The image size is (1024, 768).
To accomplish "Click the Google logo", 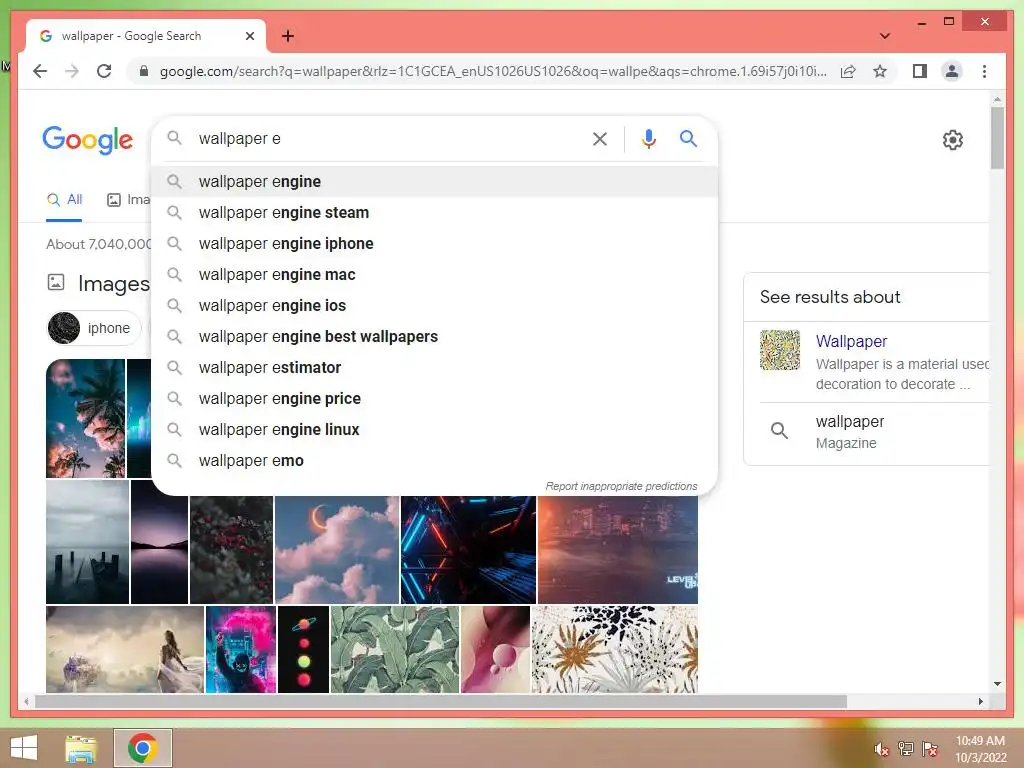I will point(88,140).
